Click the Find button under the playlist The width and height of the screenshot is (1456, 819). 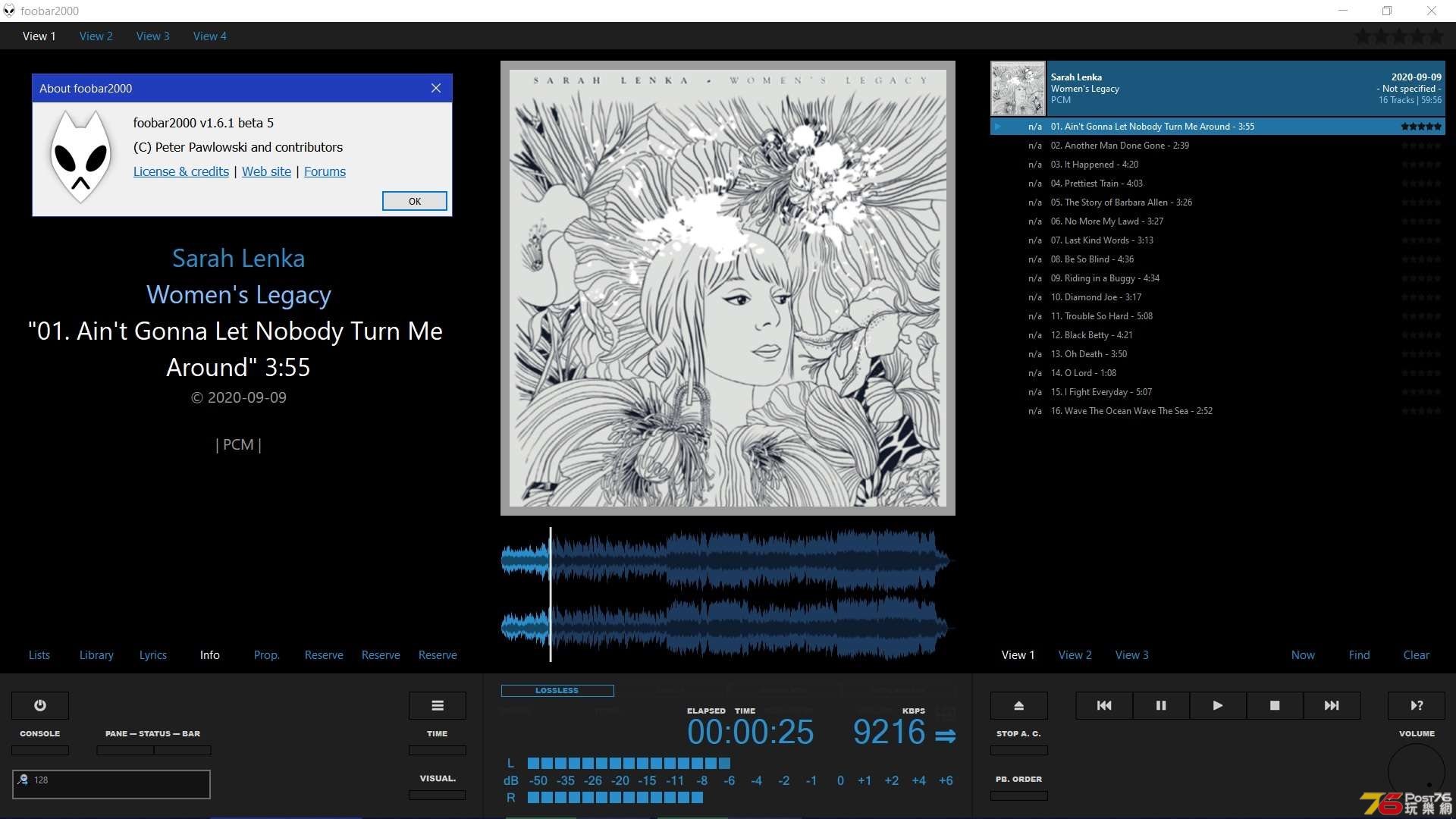pyautogui.click(x=1360, y=654)
